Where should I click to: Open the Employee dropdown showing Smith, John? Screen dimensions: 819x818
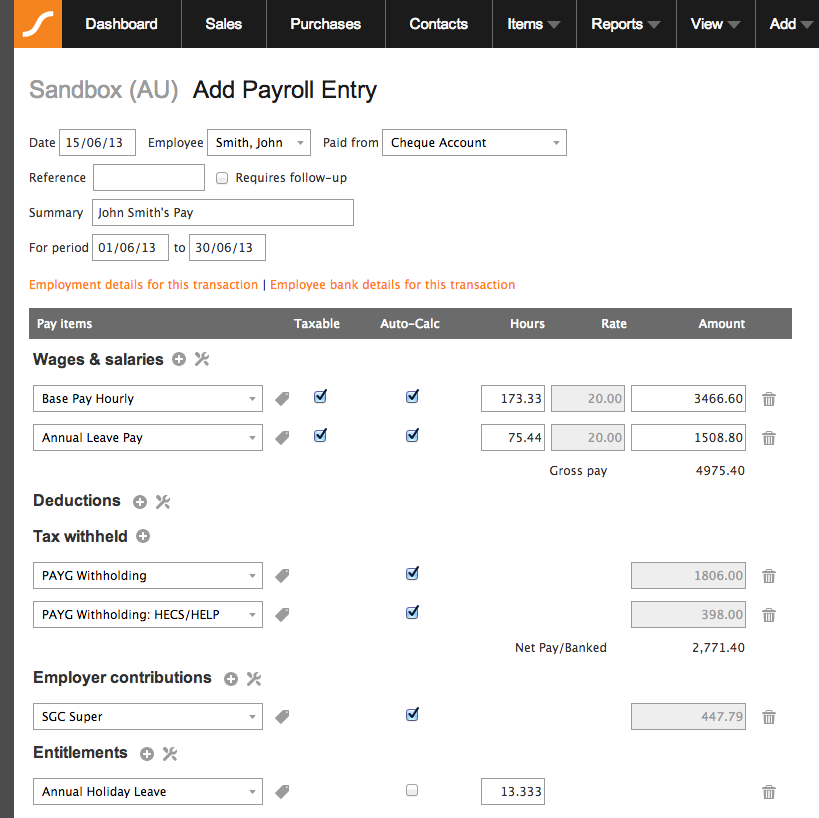click(x=259, y=143)
